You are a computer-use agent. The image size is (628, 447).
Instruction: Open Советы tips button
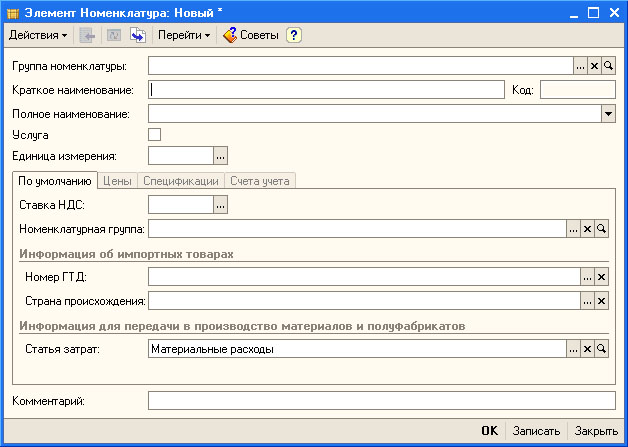pos(251,35)
